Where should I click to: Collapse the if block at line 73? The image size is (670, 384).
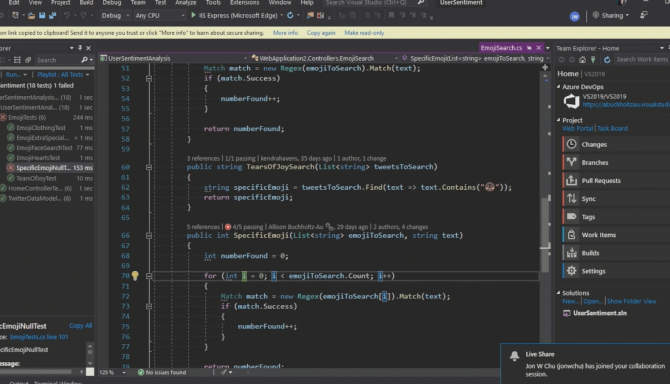pyautogui.click(x=149, y=306)
